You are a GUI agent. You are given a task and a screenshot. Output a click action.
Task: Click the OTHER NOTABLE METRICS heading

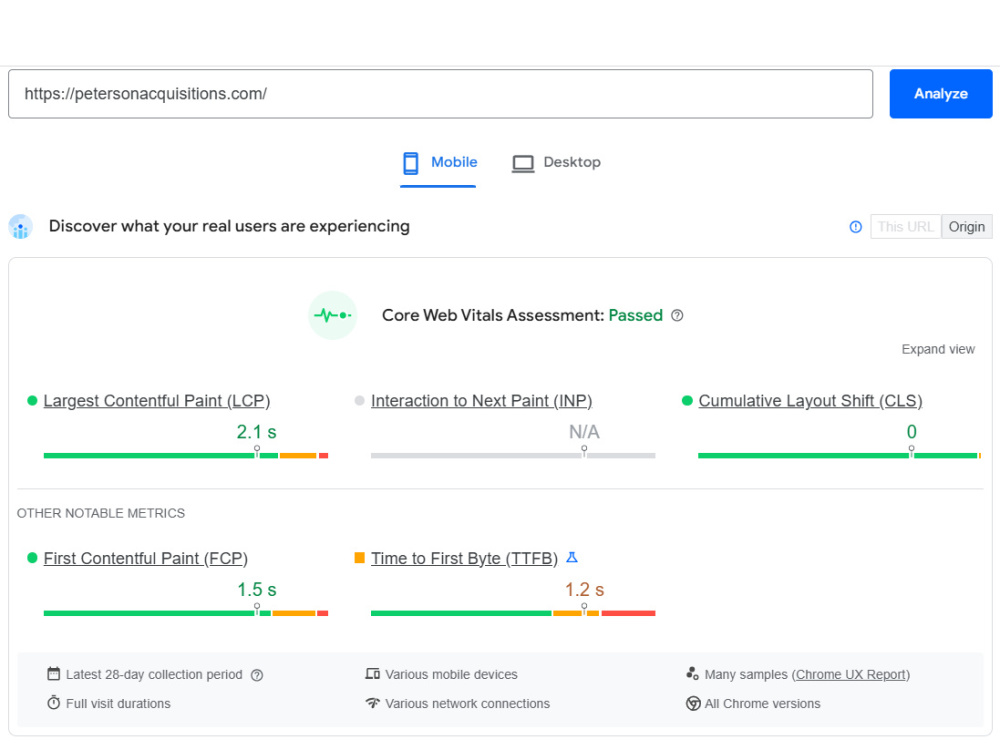click(101, 513)
